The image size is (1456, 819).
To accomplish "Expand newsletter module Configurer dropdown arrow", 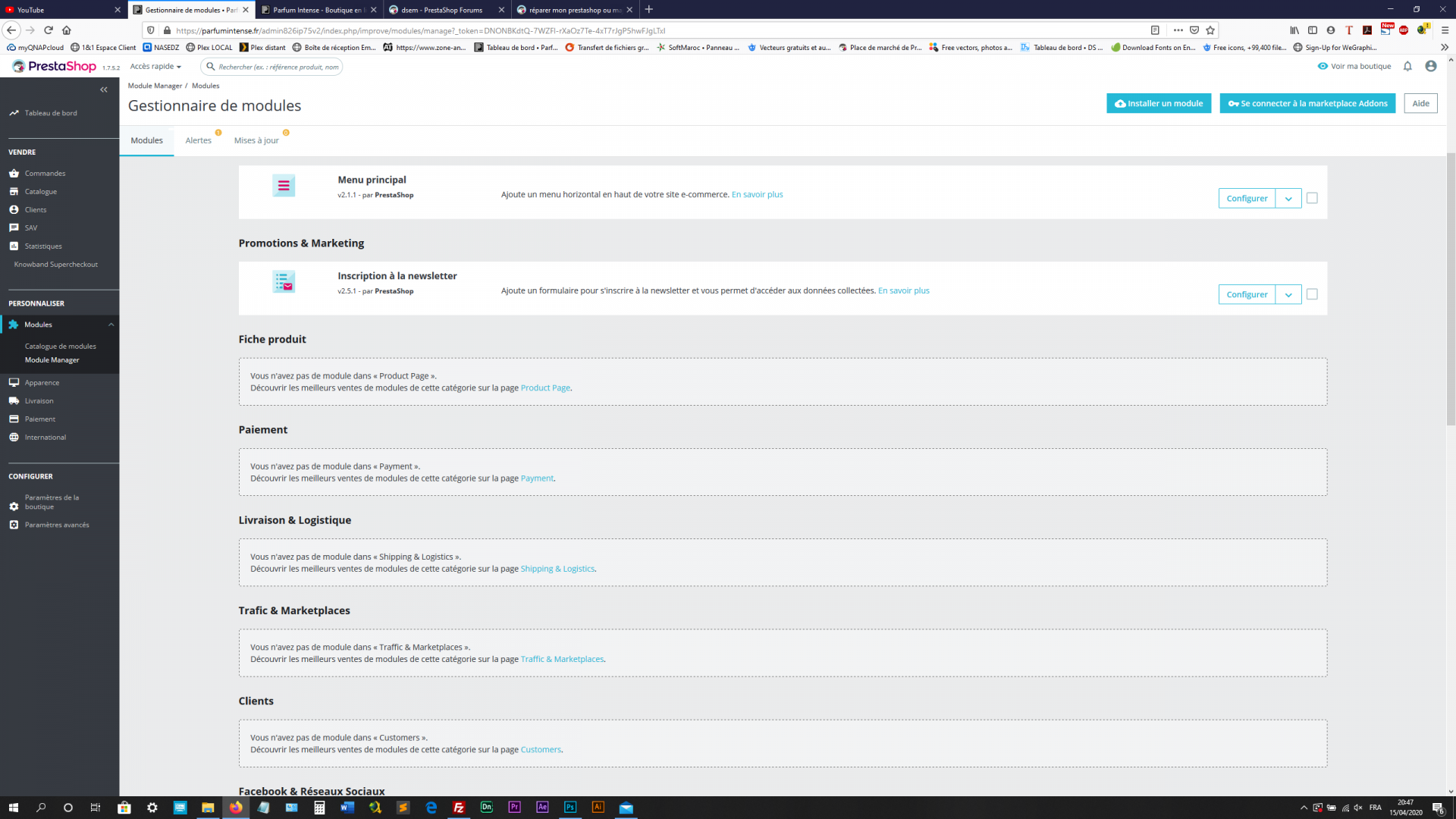I will click(x=1288, y=295).
